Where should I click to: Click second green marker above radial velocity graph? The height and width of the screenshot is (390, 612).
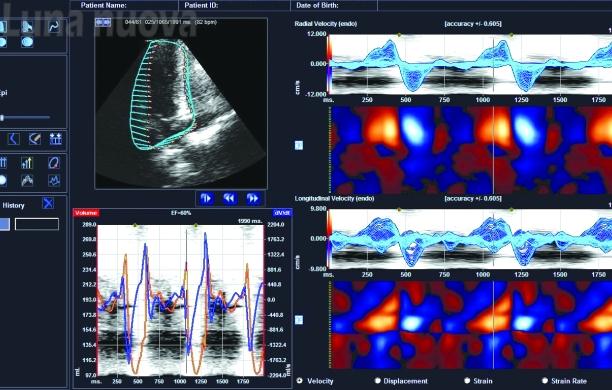click(511, 35)
